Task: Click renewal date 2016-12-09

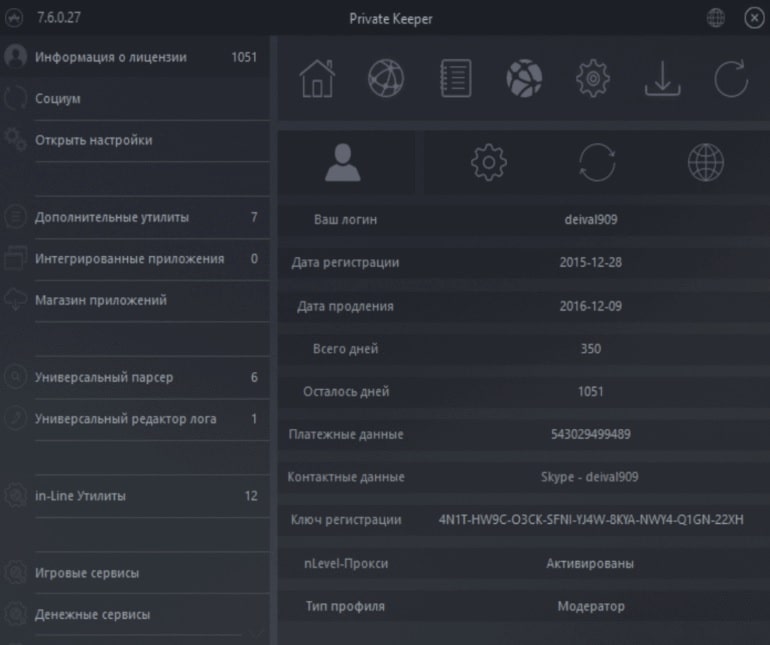Action: tap(591, 306)
